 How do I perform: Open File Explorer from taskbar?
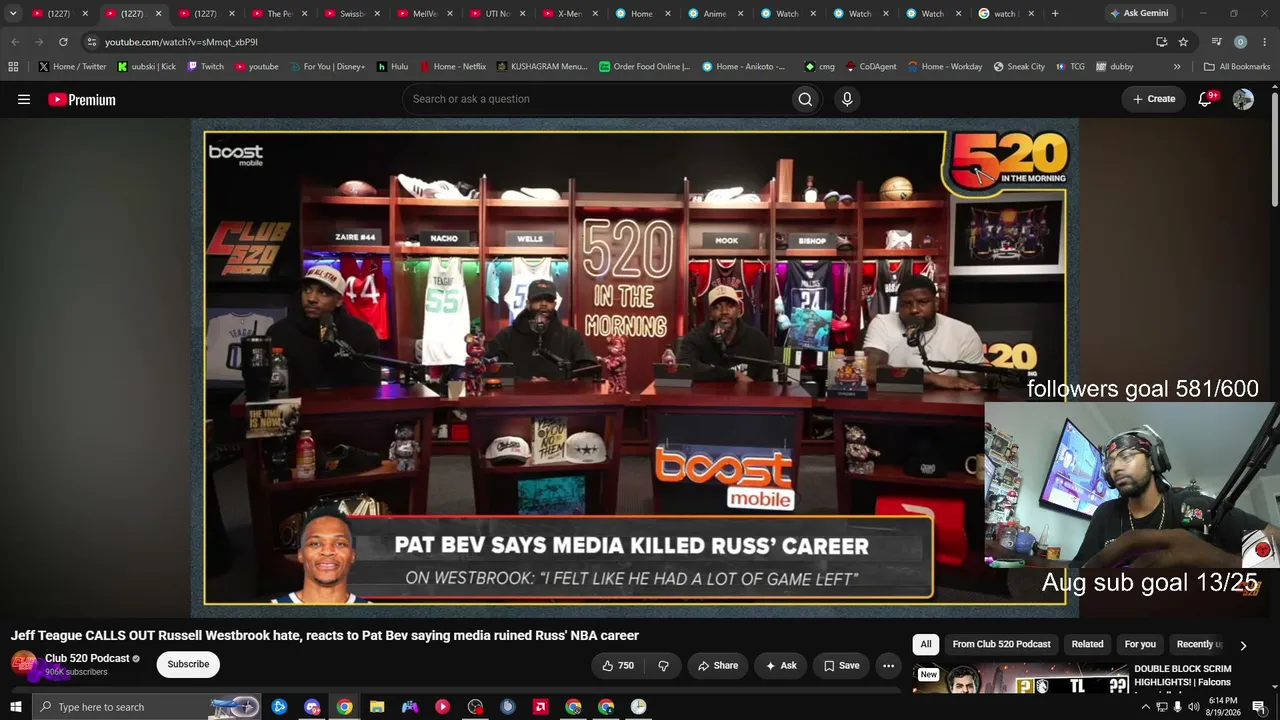(x=377, y=707)
